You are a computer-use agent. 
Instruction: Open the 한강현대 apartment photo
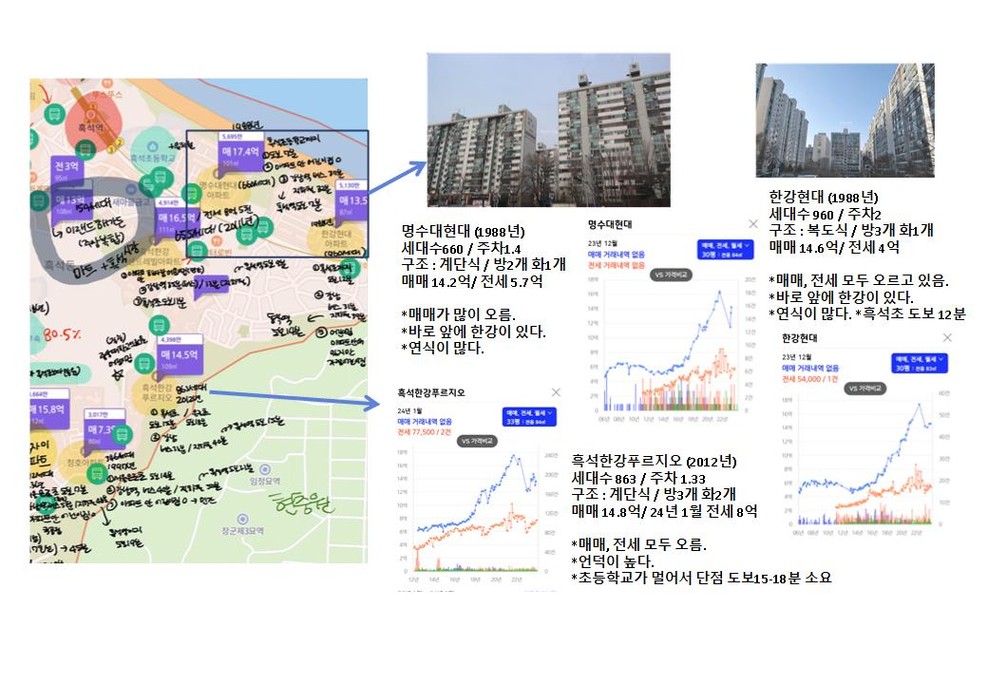click(845, 120)
